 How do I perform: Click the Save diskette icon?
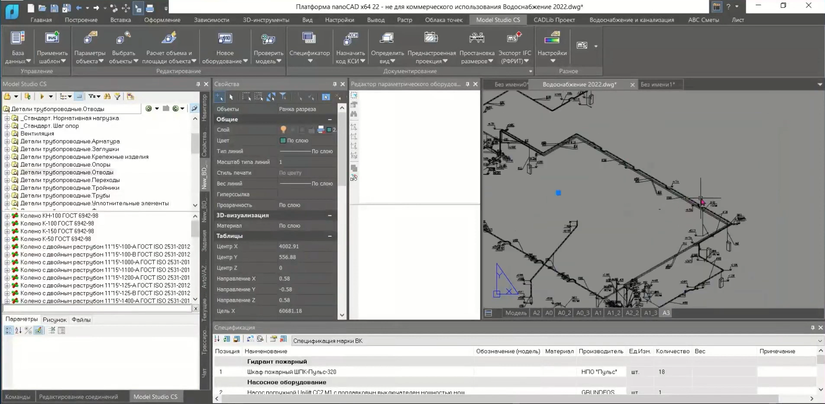[x=54, y=8]
